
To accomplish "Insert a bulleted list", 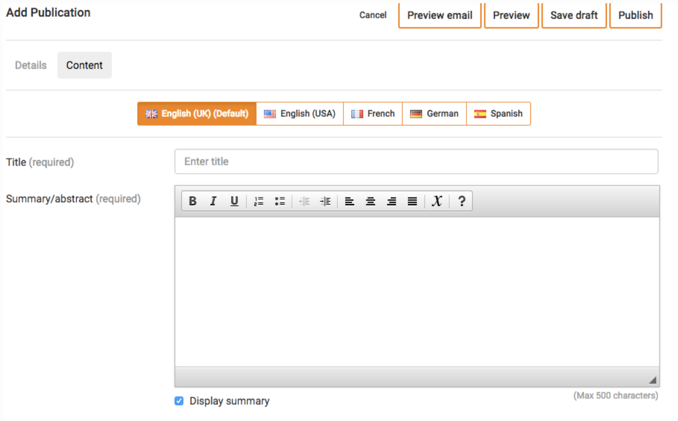I will tap(280, 201).
